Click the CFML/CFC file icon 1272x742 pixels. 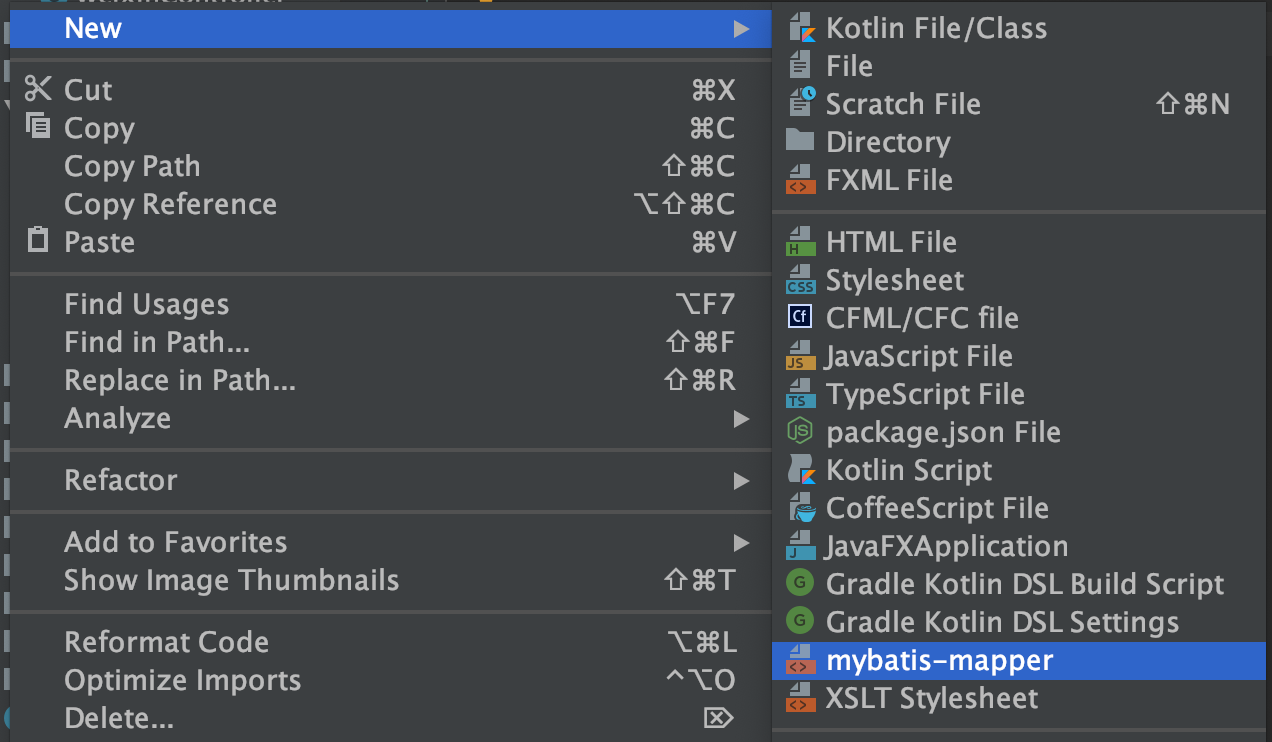click(x=801, y=318)
